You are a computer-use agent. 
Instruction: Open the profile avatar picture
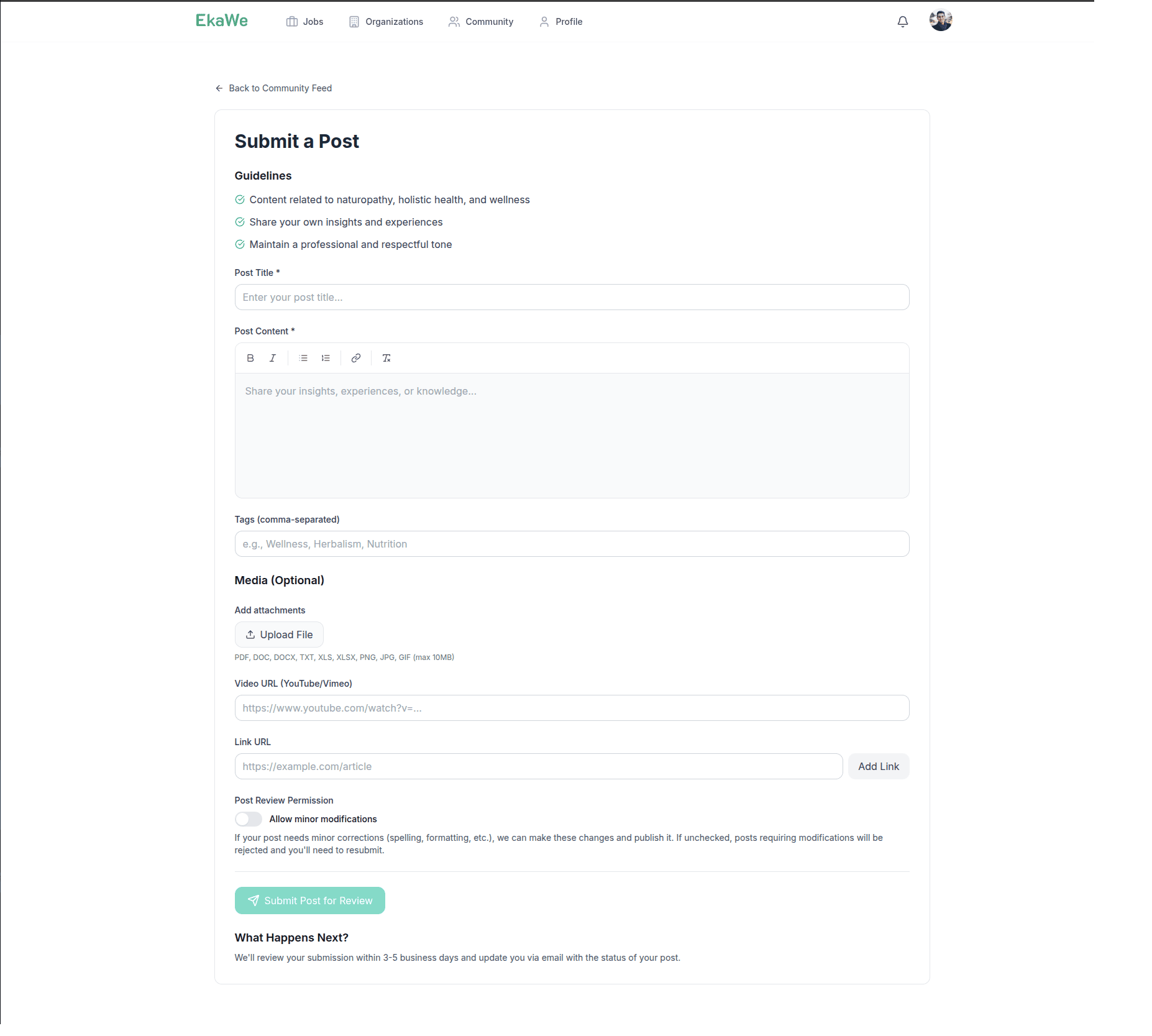click(x=941, y=20)
